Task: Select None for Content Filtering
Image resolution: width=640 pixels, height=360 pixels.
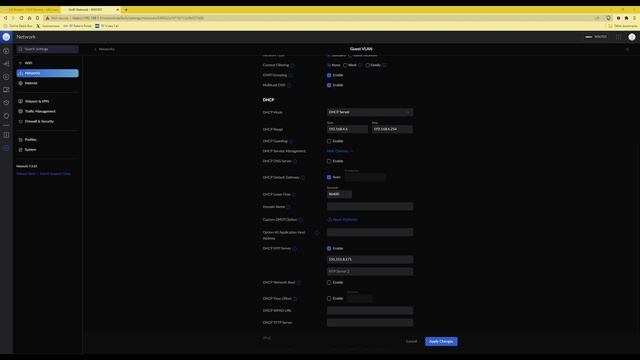Action: tap(329, 65)
